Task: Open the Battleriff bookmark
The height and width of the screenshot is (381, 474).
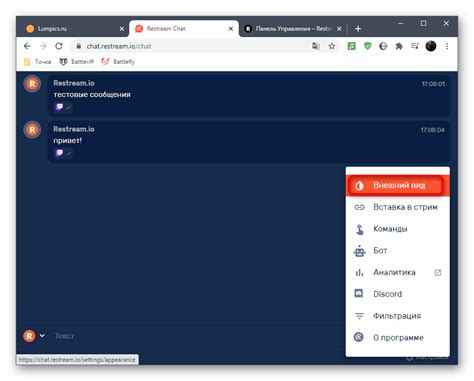Action: click(77, 62)
